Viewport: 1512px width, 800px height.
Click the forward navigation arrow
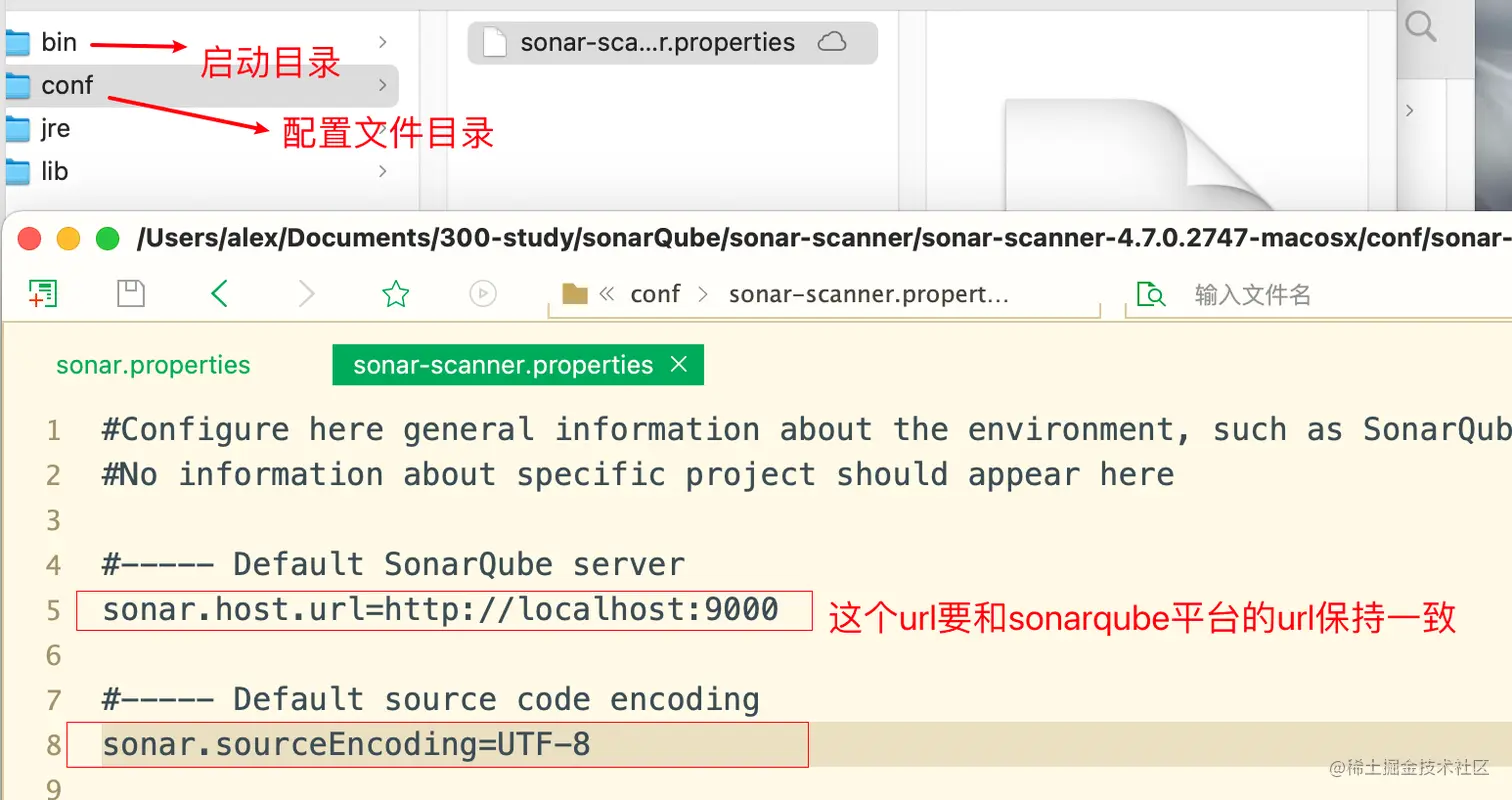pyautogui.click(x=307, y=293)
